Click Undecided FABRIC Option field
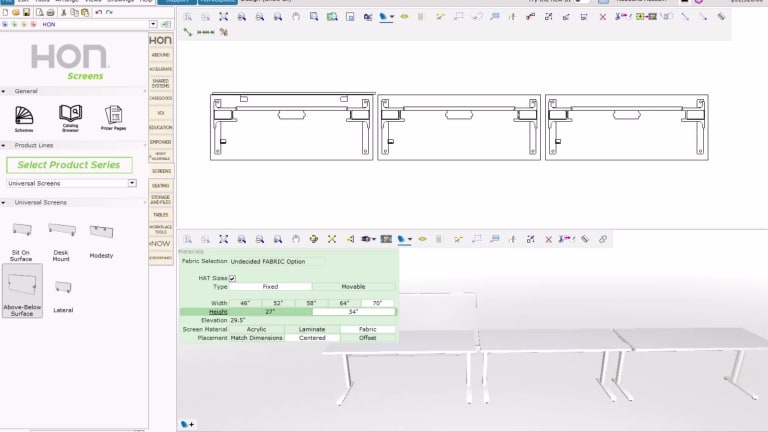The width and height of the screenshot is (768, 432). coord(277,262)
